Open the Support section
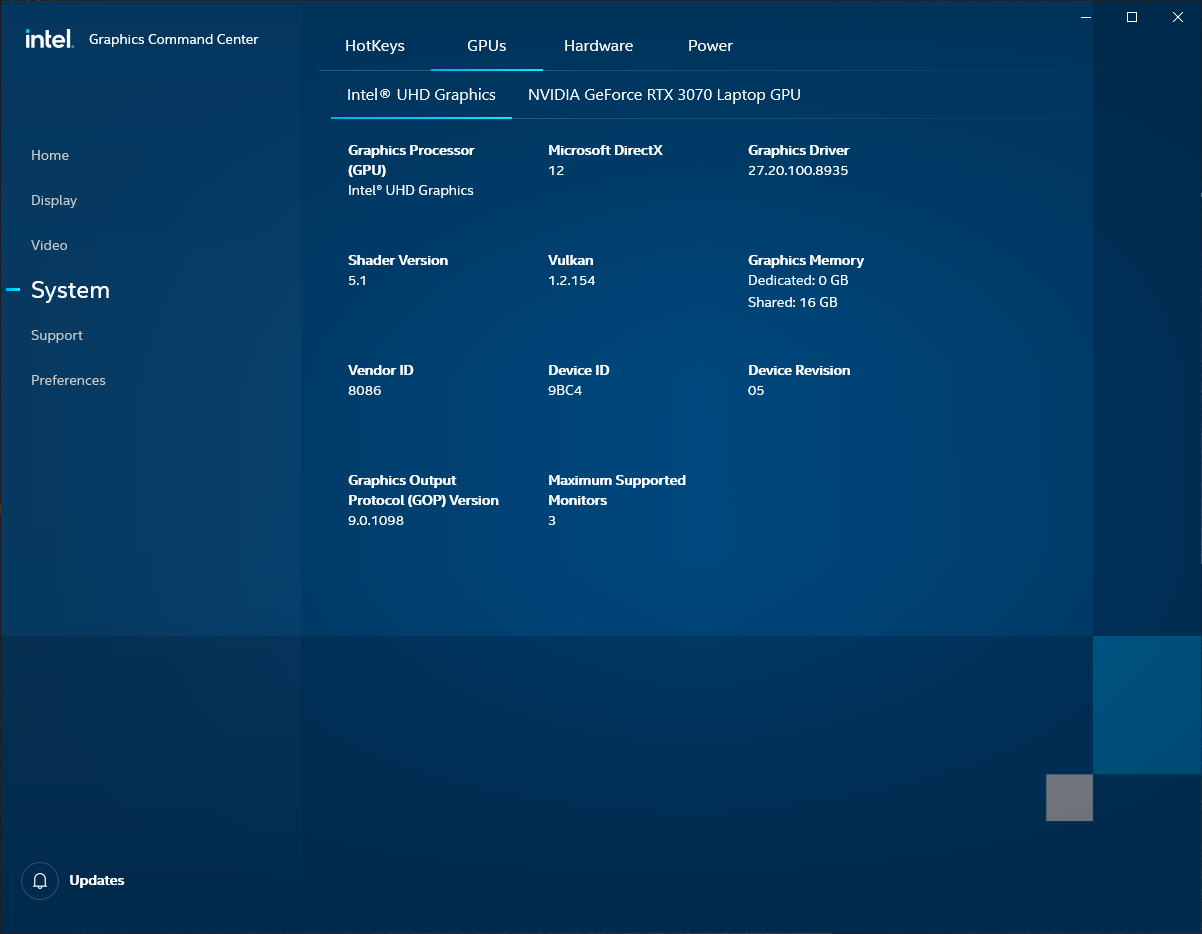The width and height of the screenshot is (1202, 934). point(57,335)
